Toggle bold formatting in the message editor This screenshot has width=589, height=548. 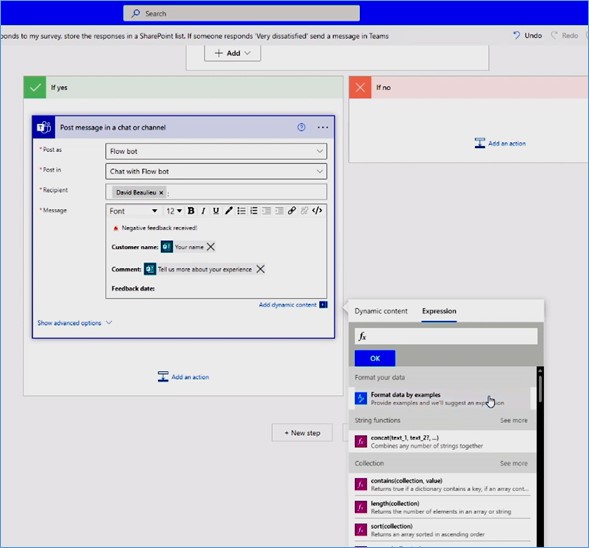(x=191, y=211)
